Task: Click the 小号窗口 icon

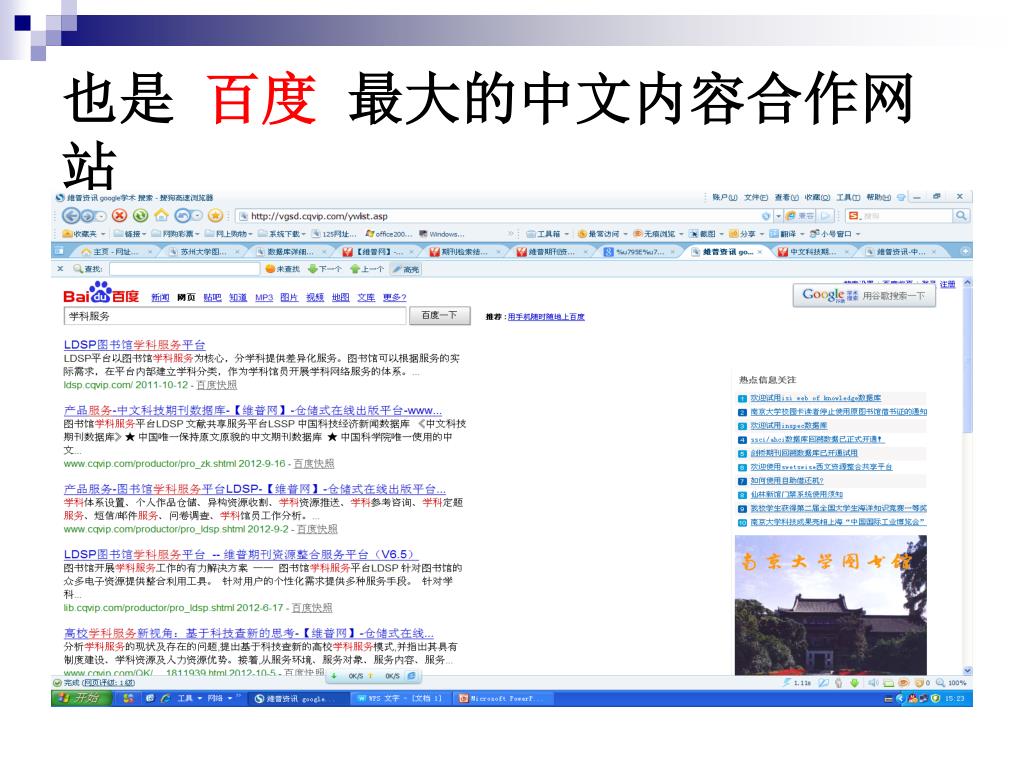Action: pos(814,233)
